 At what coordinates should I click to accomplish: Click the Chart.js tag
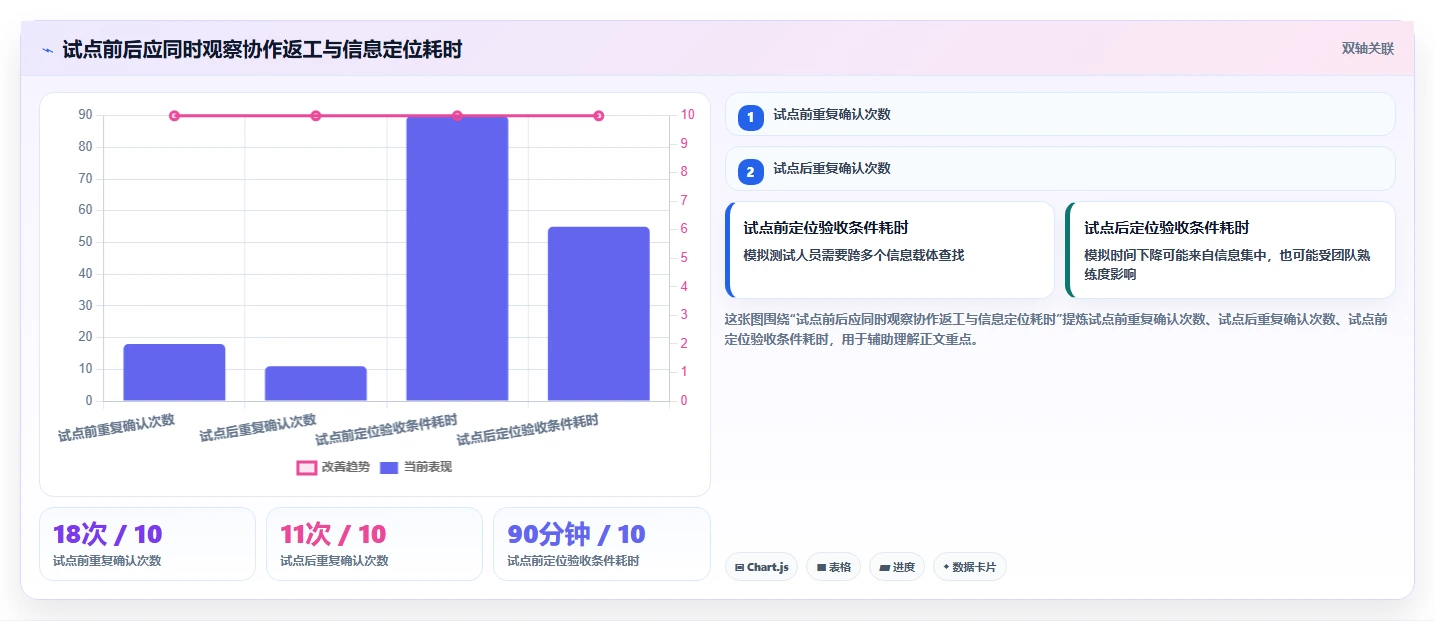pos(761,567)
